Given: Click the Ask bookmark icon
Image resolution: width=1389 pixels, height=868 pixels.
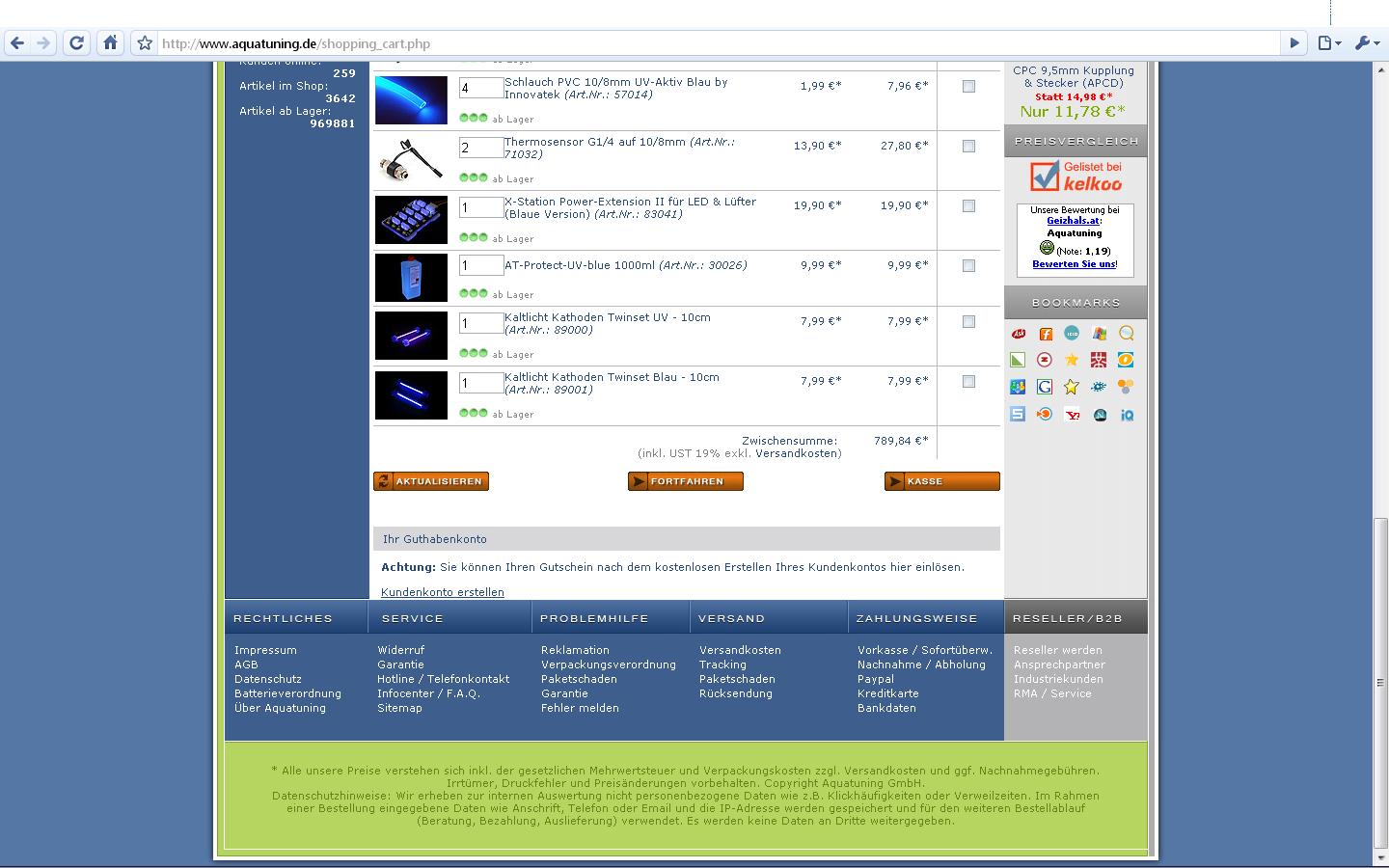Looking at the screenshot, I should point(1018,334).
